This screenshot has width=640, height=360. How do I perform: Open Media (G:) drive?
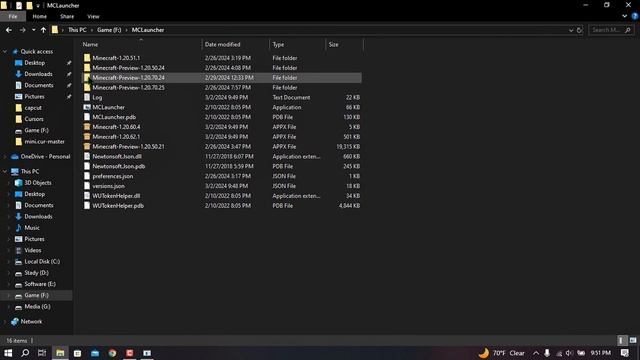(x=37, y=307)
